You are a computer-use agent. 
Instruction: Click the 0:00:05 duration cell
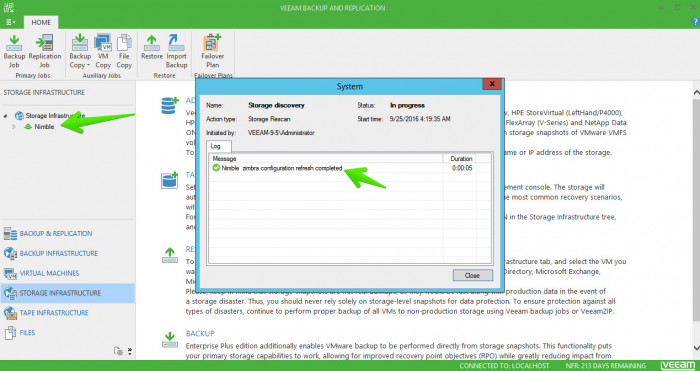462,168
